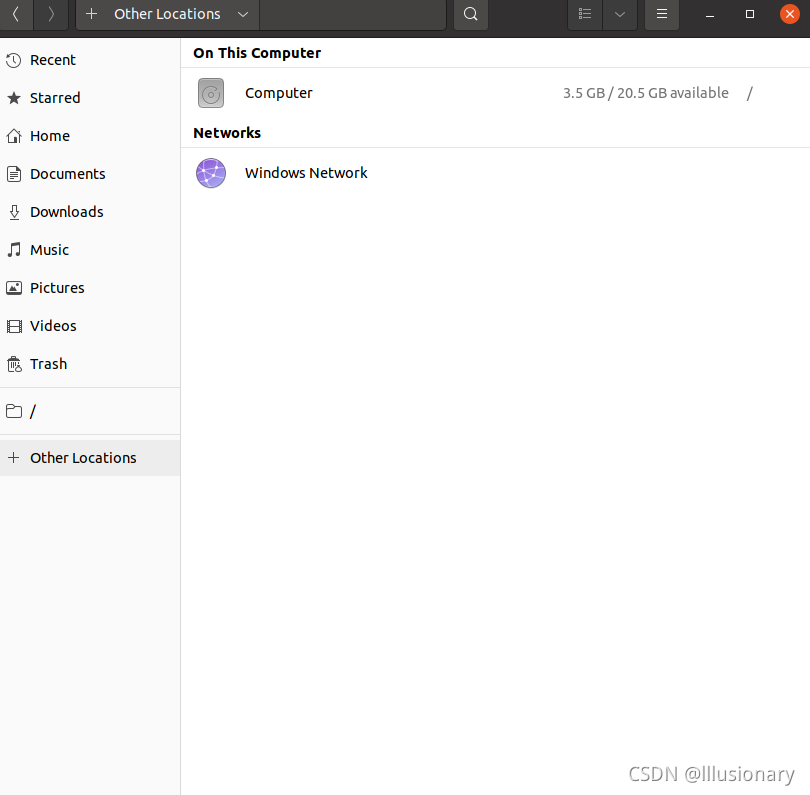810x795 pixels.
Task: Open the root filesystem bookmark
Action: coord(33,411)
